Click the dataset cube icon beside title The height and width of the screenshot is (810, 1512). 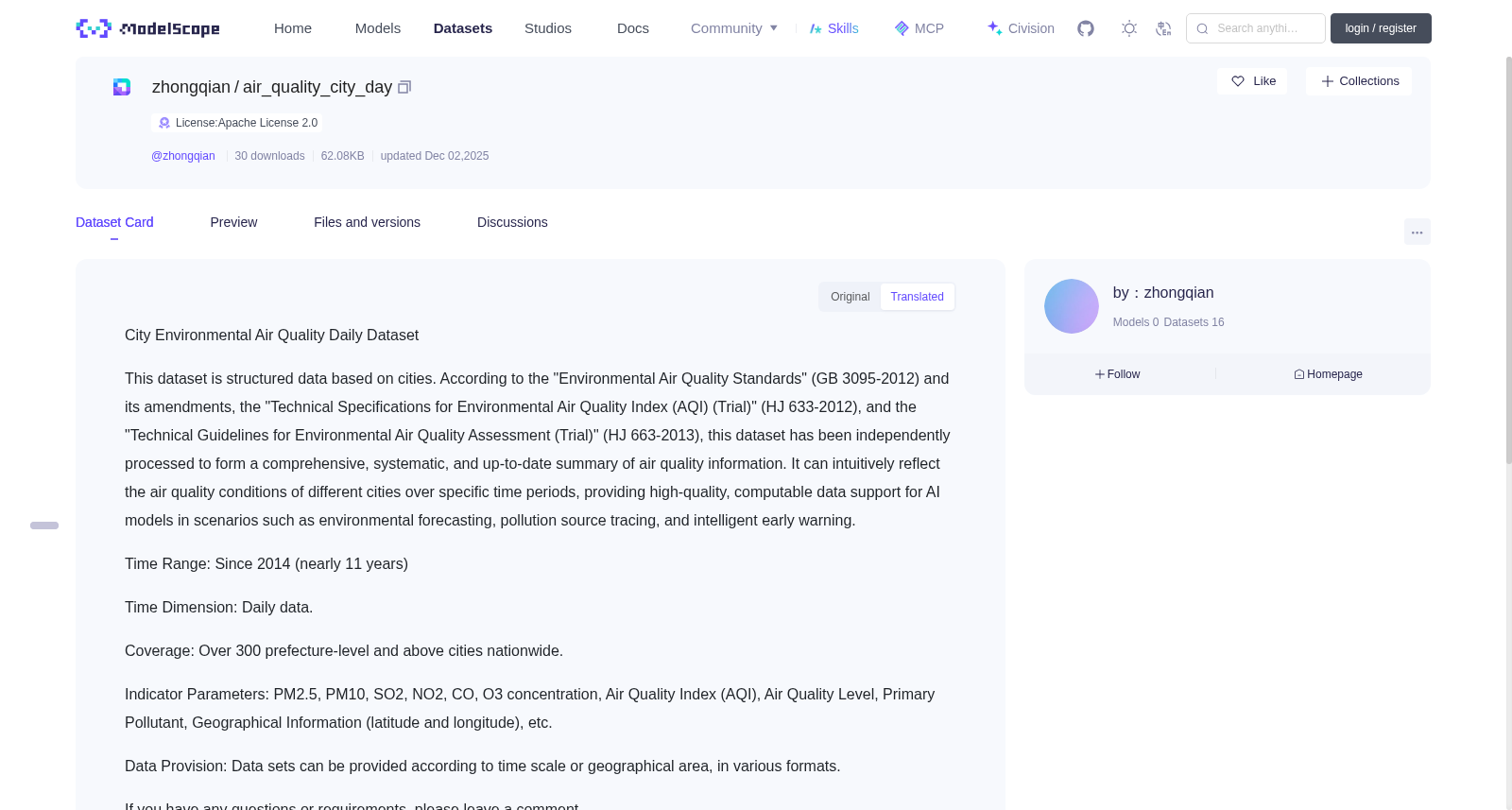click(122, 87)
